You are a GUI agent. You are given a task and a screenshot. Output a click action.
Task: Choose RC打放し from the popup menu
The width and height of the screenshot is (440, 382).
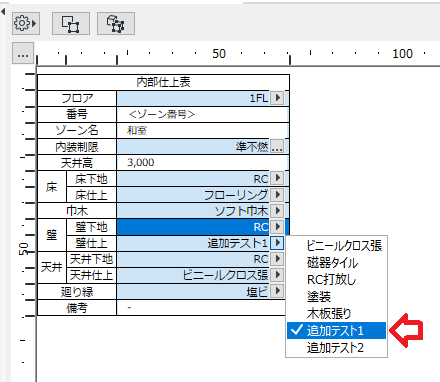(336, 280)
